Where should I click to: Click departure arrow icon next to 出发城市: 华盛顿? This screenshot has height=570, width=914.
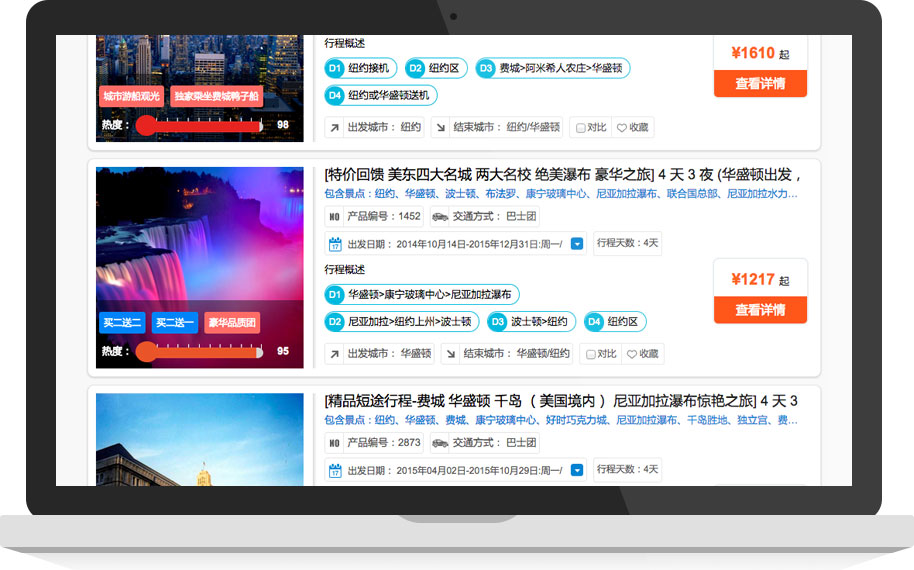pyautogui.click(x=334, y=354)
